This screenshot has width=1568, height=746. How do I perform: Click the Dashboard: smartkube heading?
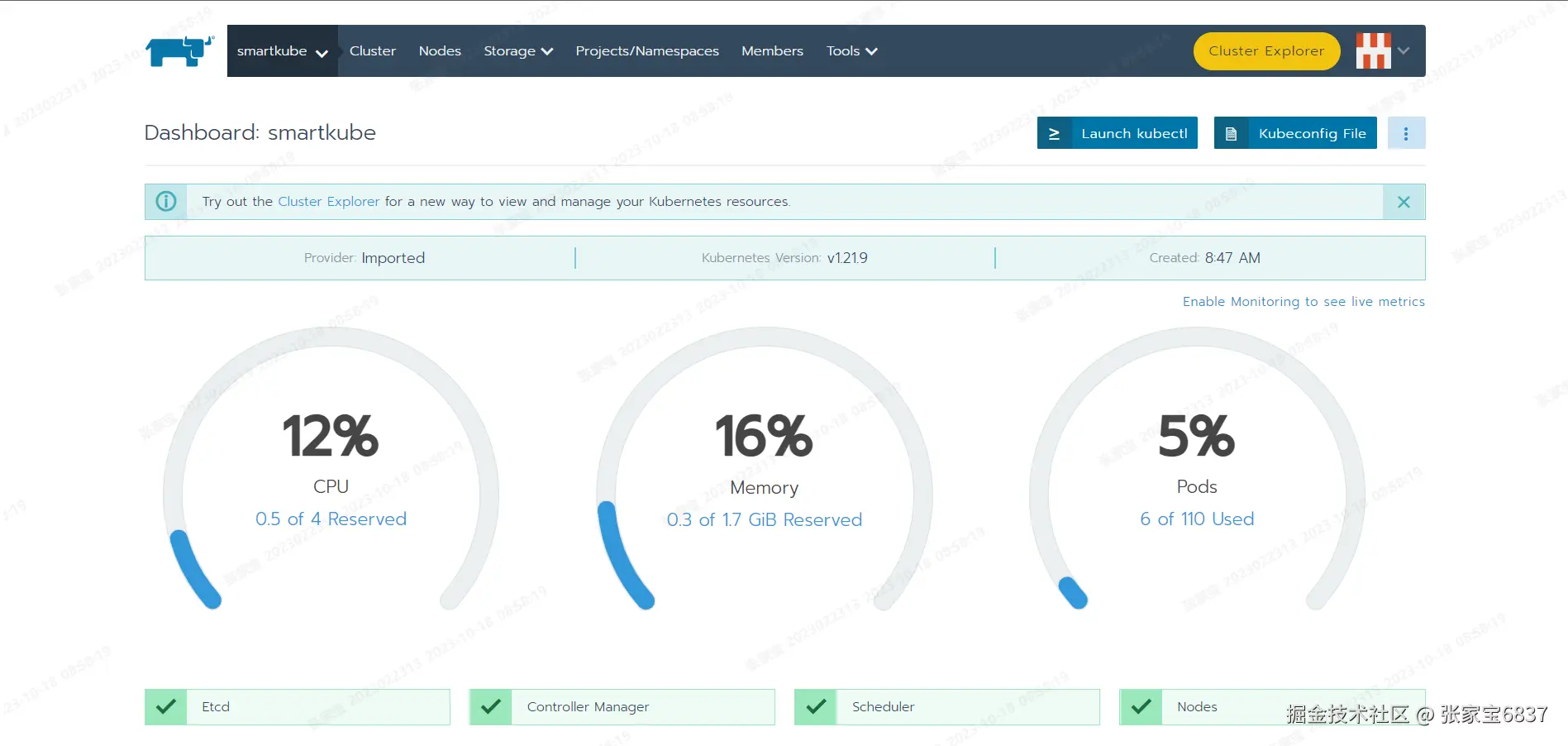(260, 133)
